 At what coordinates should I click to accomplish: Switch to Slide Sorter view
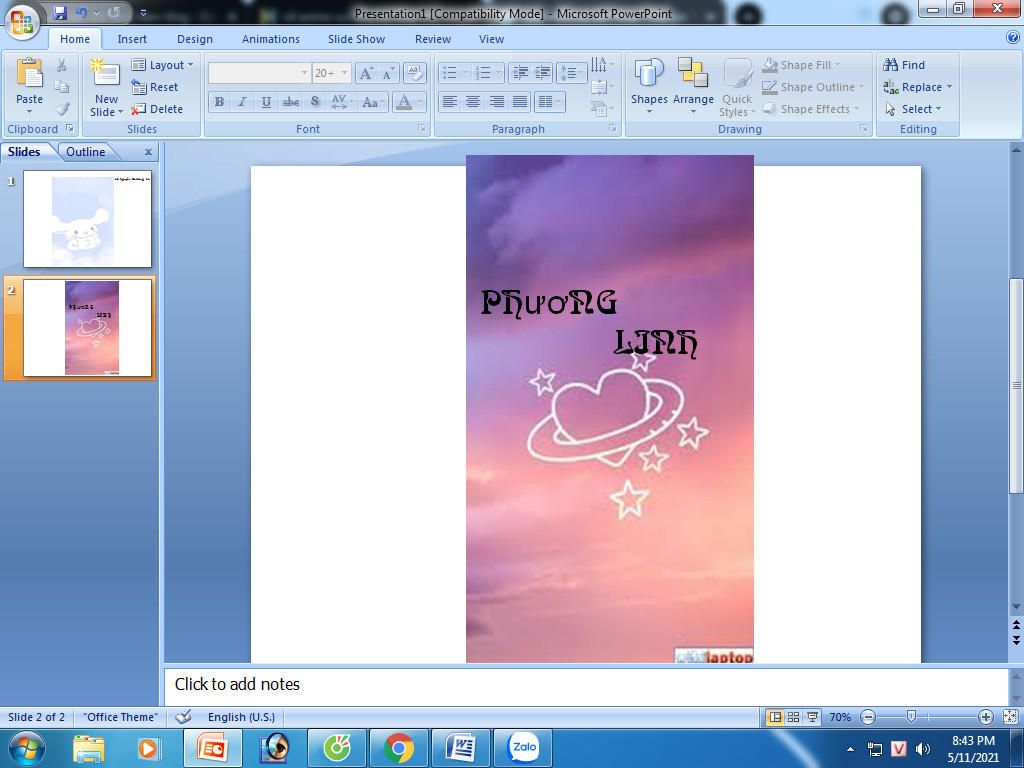pos(793,717)
